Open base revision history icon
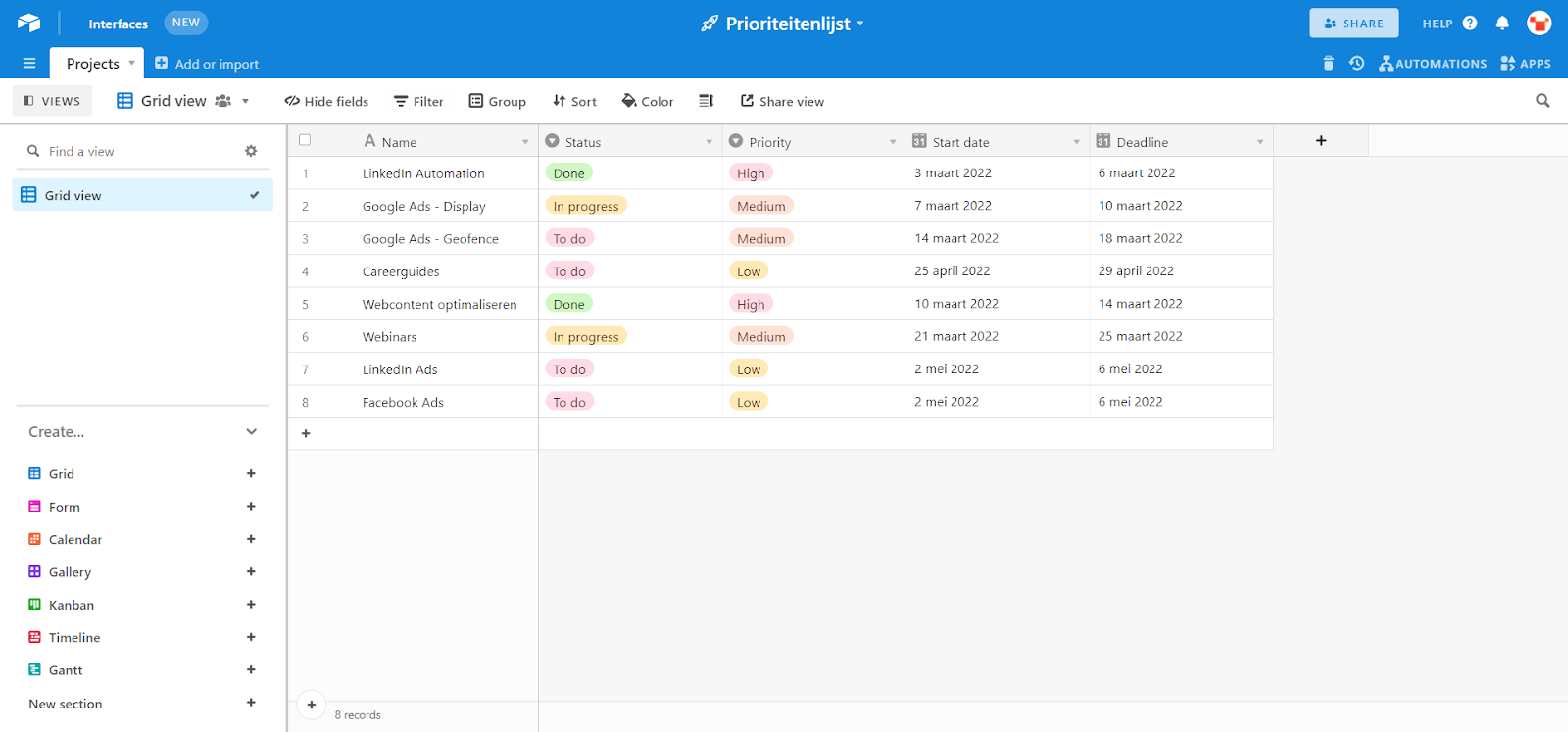Viewport: 1568px width, 732px height. 1356,64
